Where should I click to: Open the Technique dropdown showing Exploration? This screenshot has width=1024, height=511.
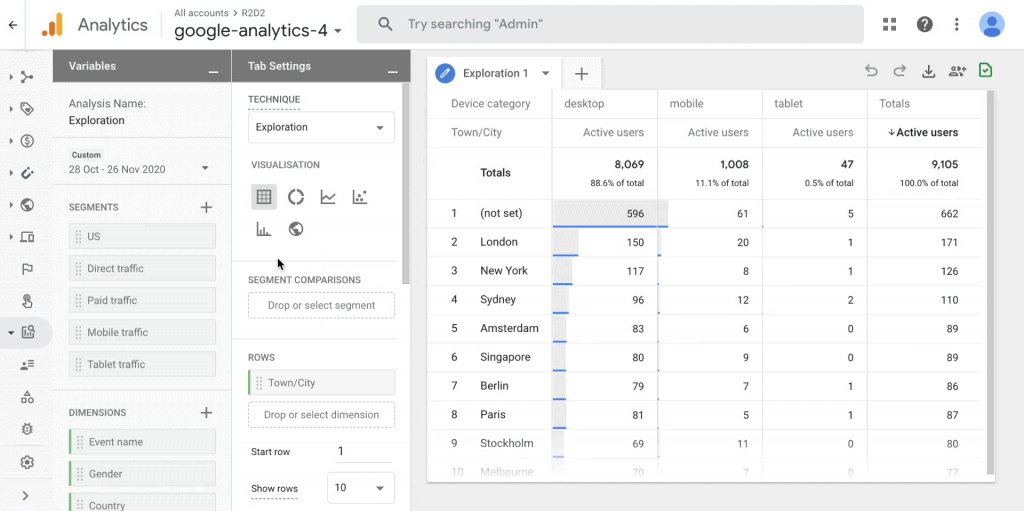(321, 127)
